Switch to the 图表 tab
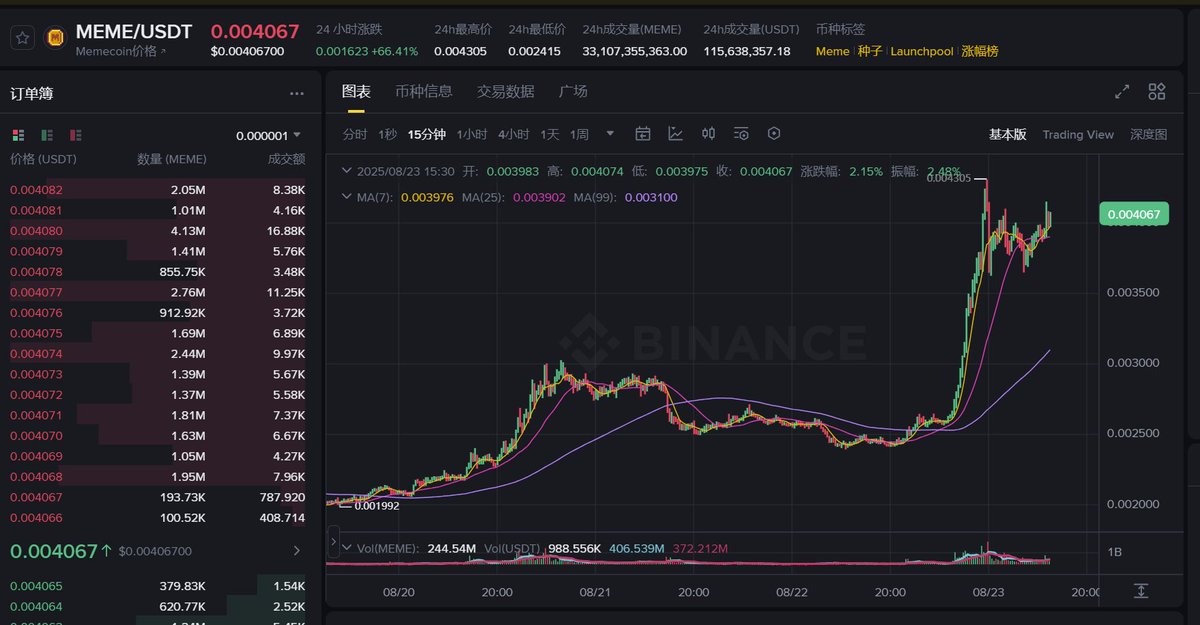This screenshot has width=1200, height=625. [356, 91]
